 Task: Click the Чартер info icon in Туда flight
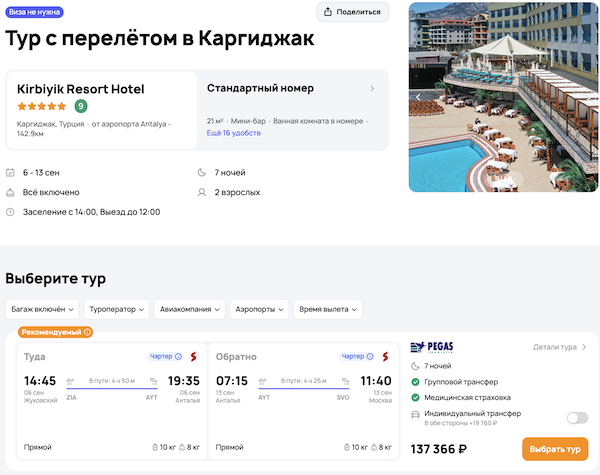coord(178,356)
